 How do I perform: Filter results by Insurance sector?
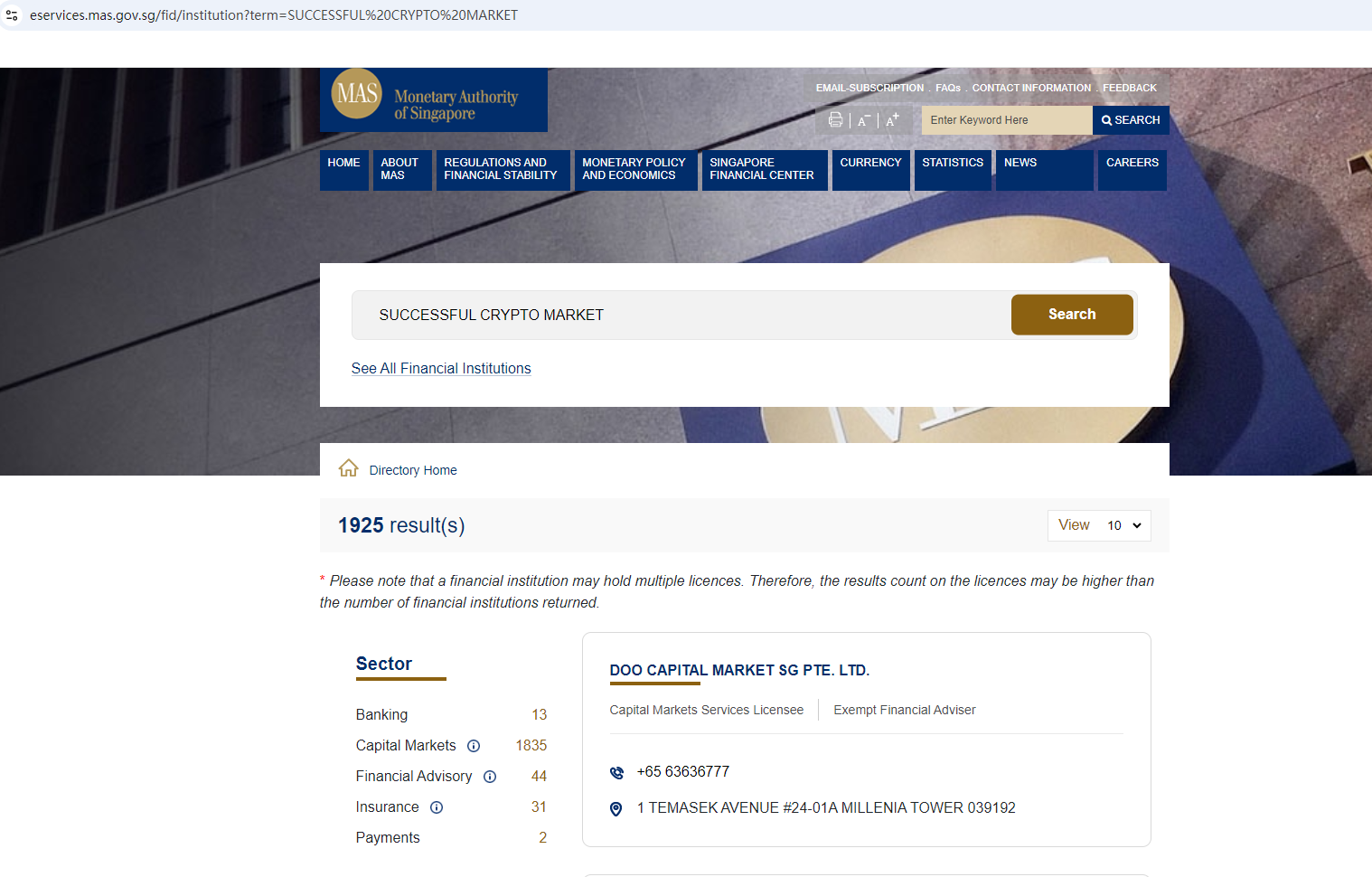click(x=388, y=807)
